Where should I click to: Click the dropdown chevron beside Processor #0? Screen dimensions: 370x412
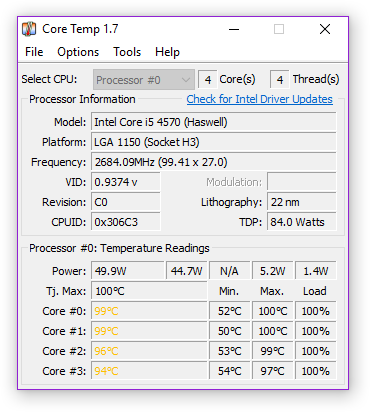186,80
